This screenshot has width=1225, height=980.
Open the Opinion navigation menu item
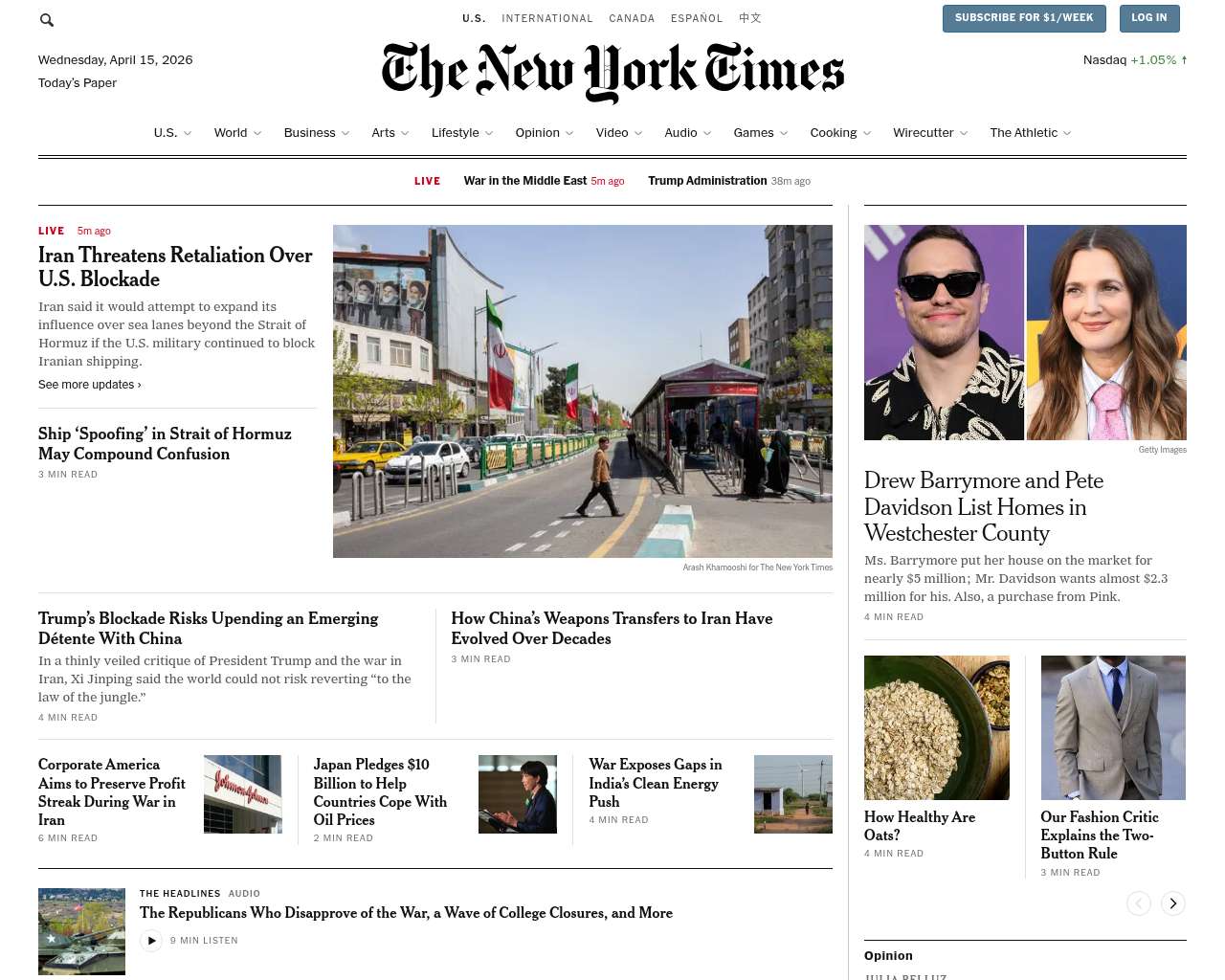click(x=537, y=133)
